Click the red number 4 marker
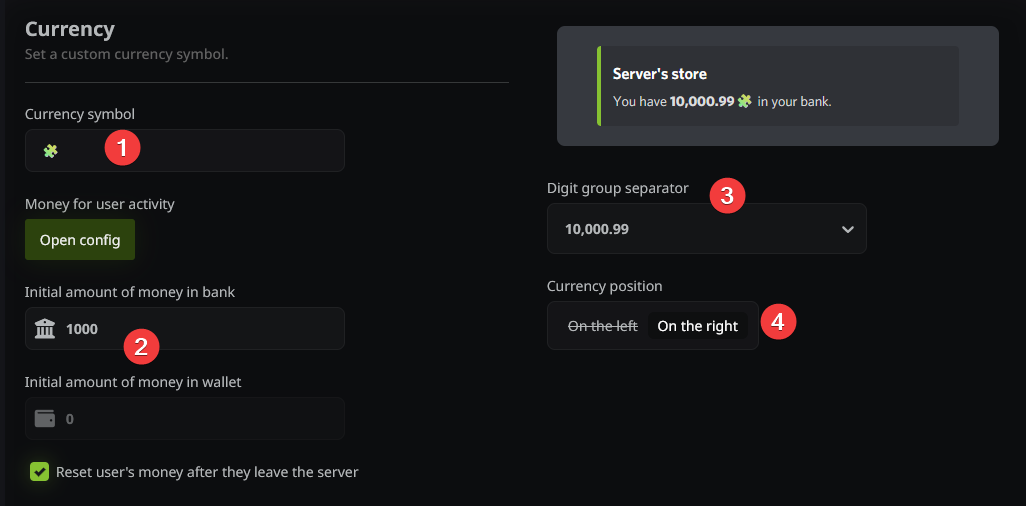 tap(778, 322)
